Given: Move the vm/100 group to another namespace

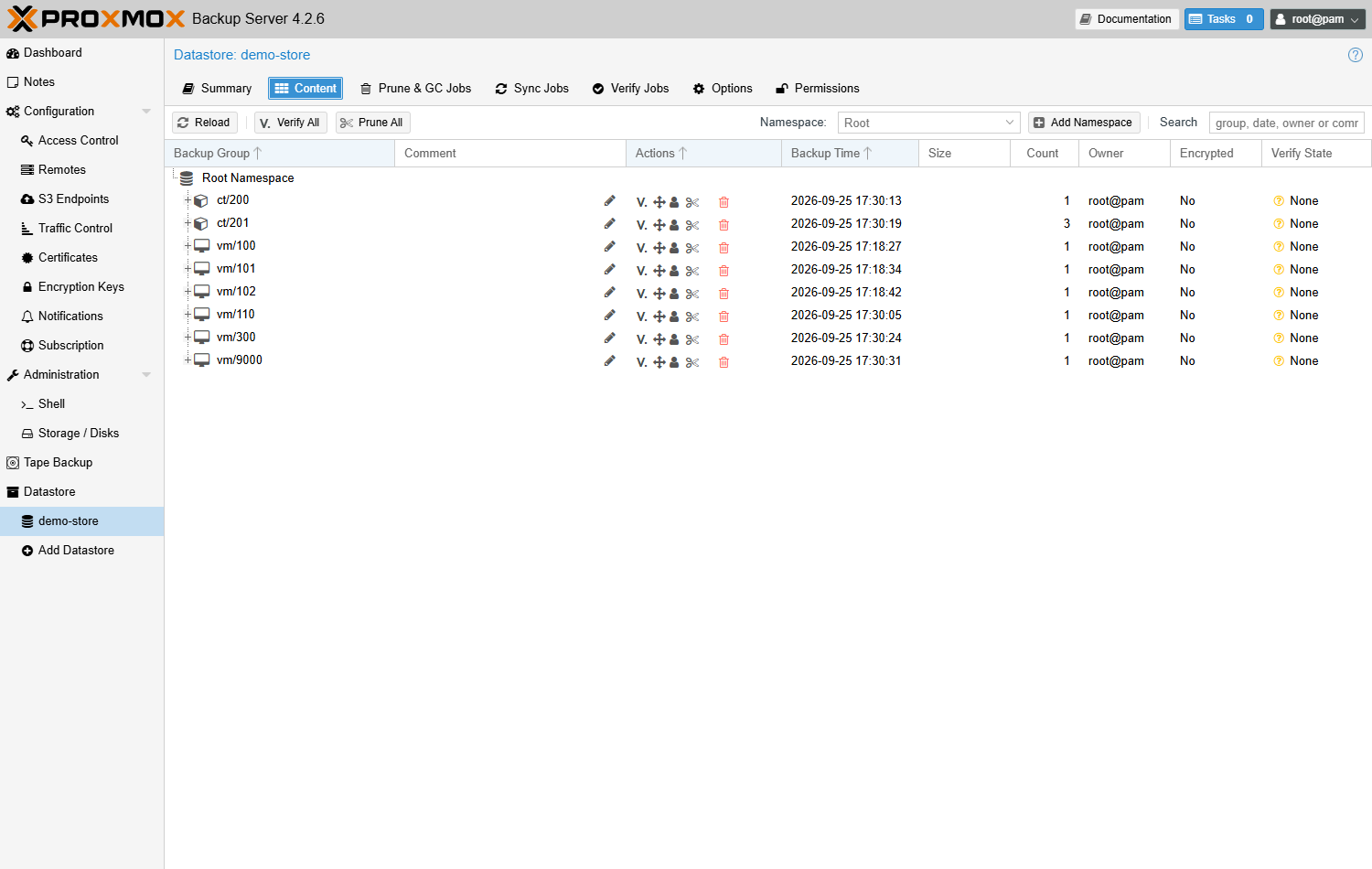Looking at the screenshot, I should tap(659, 248).
